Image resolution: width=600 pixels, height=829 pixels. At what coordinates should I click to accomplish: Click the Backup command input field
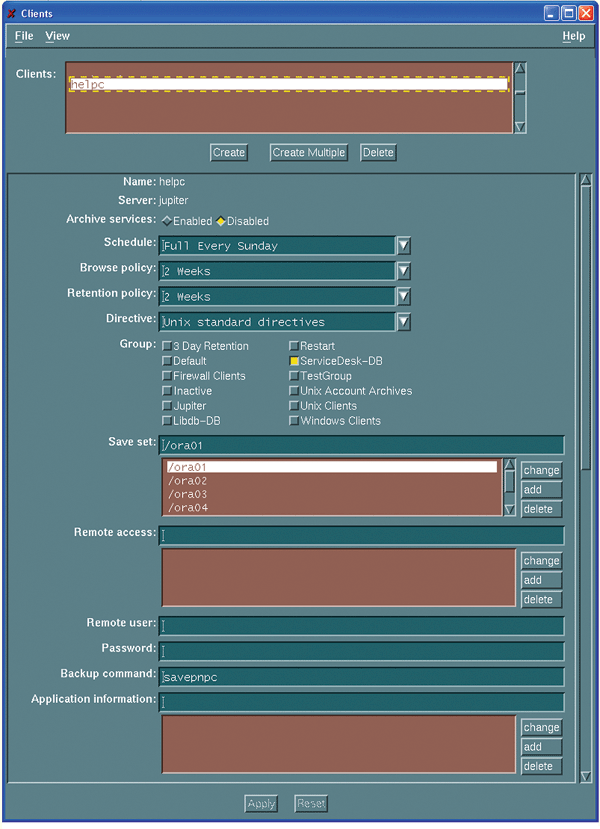(362, 677)
